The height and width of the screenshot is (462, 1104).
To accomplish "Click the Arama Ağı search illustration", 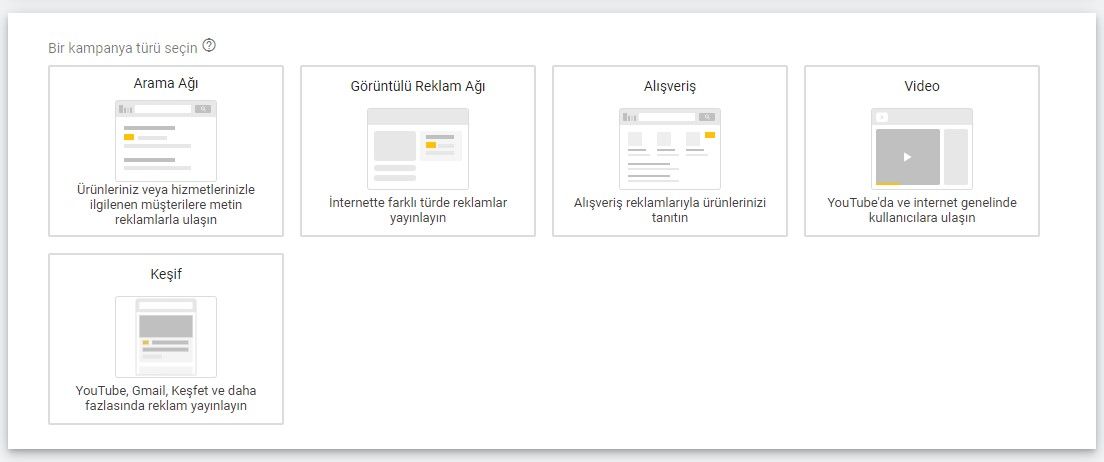I will [x=166, y=141].
